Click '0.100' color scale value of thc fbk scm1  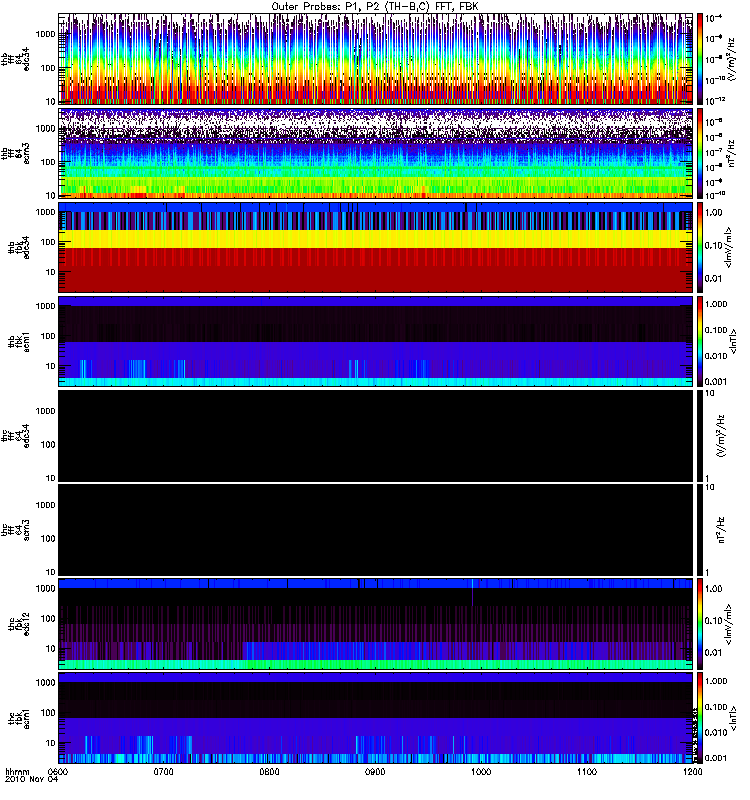click(716, 707)
